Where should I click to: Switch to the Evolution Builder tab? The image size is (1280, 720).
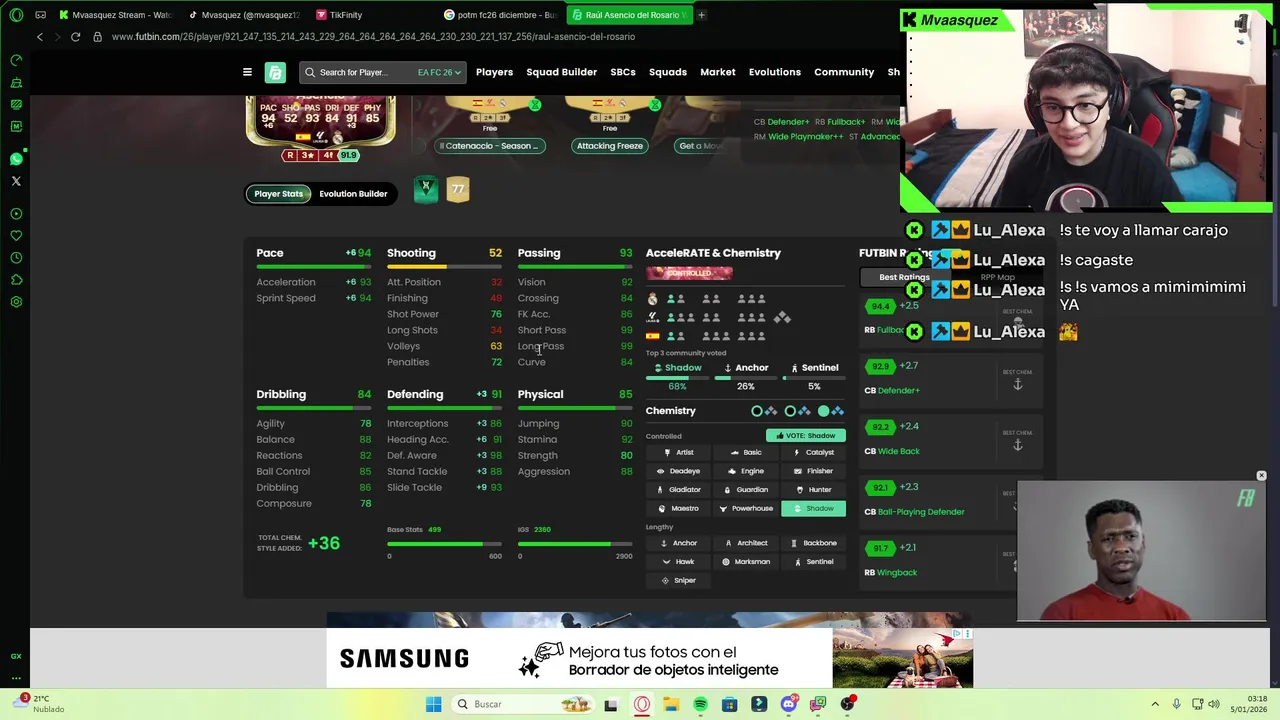[x=353, y=194]
